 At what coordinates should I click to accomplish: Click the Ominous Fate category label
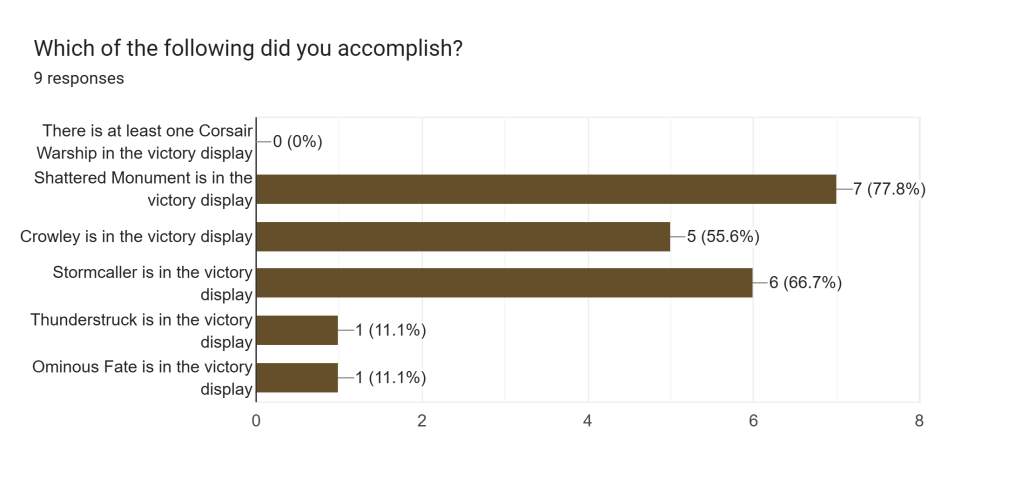[x=142, y=377]
